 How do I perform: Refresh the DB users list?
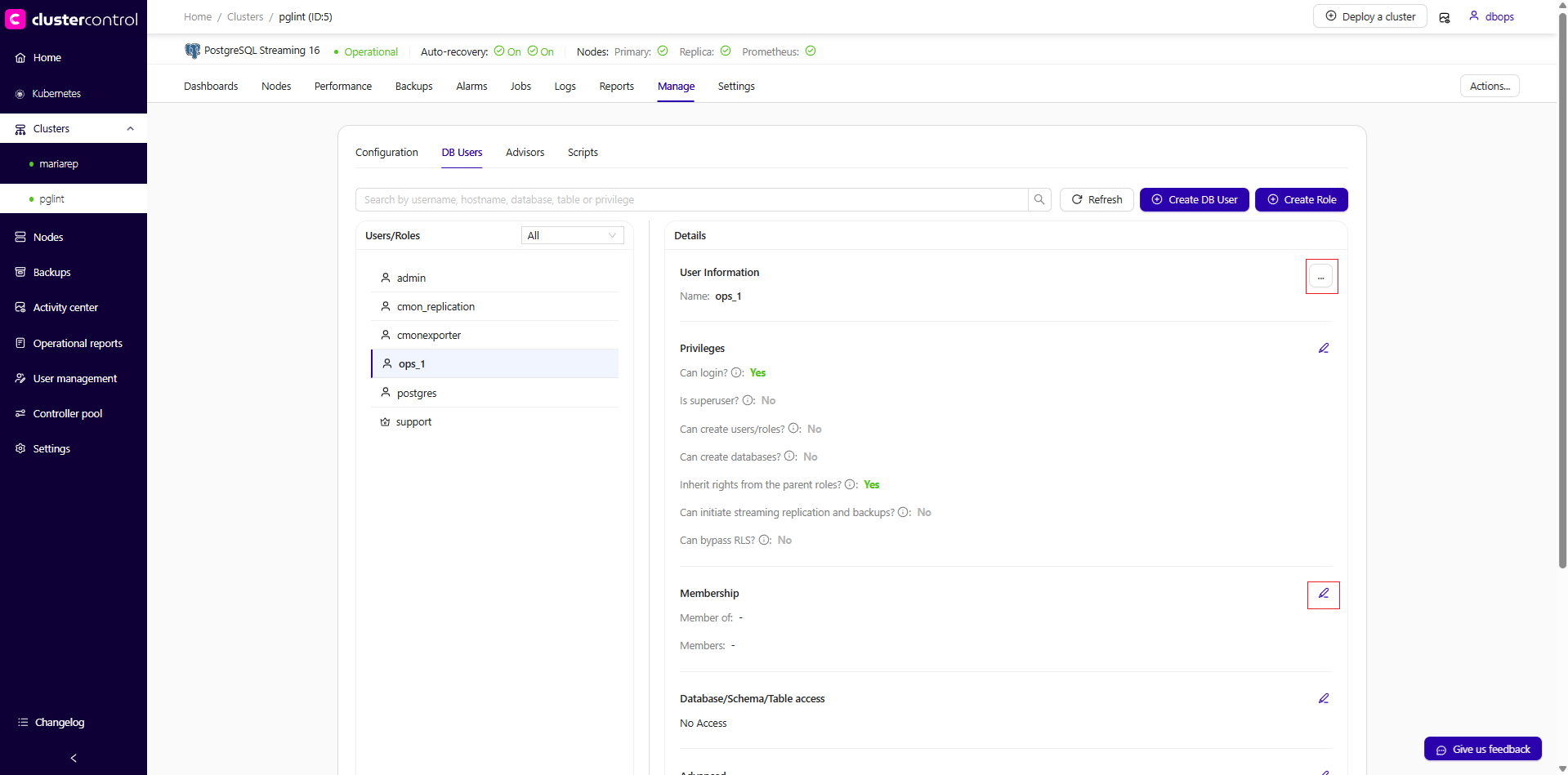click(1096, 199)
